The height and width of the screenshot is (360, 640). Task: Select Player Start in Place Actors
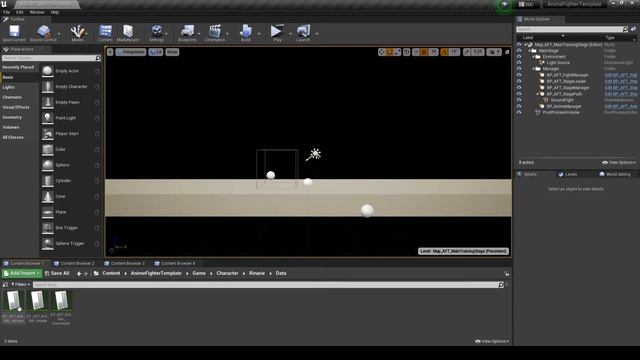click(x=71, y=134)
